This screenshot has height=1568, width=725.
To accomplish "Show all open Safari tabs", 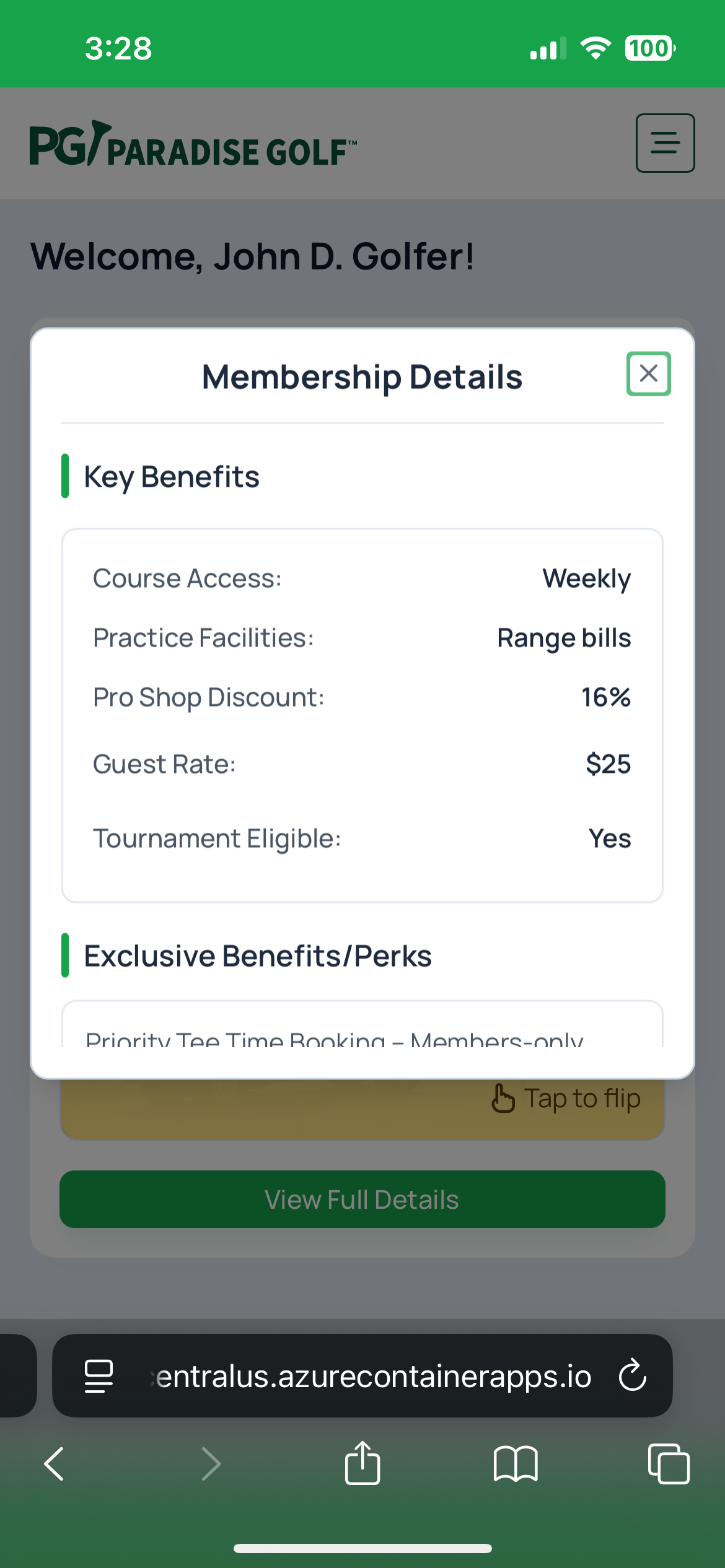I will 668,1464.
